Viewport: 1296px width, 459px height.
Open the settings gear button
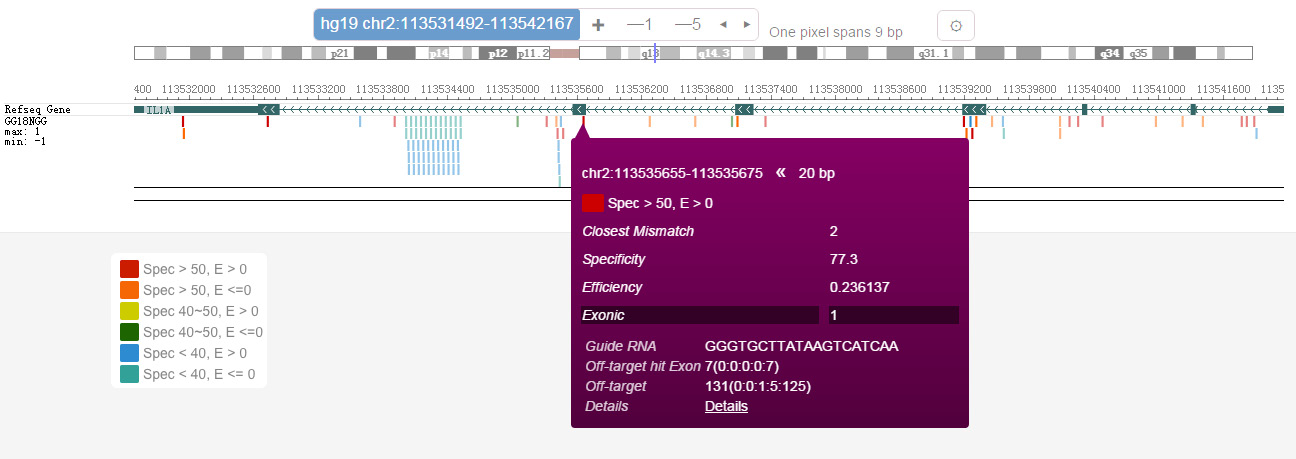click(x=955, y=26)
